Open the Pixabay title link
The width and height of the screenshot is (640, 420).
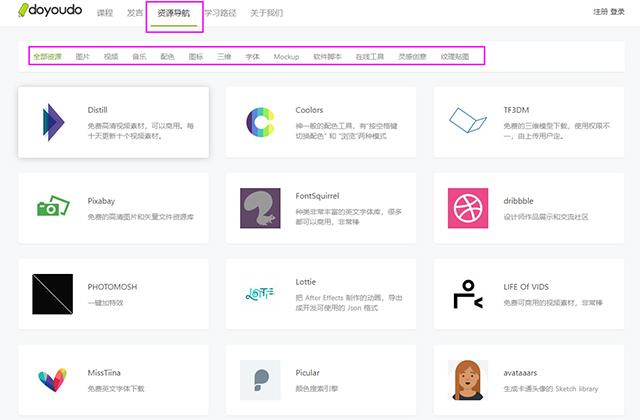101,201
